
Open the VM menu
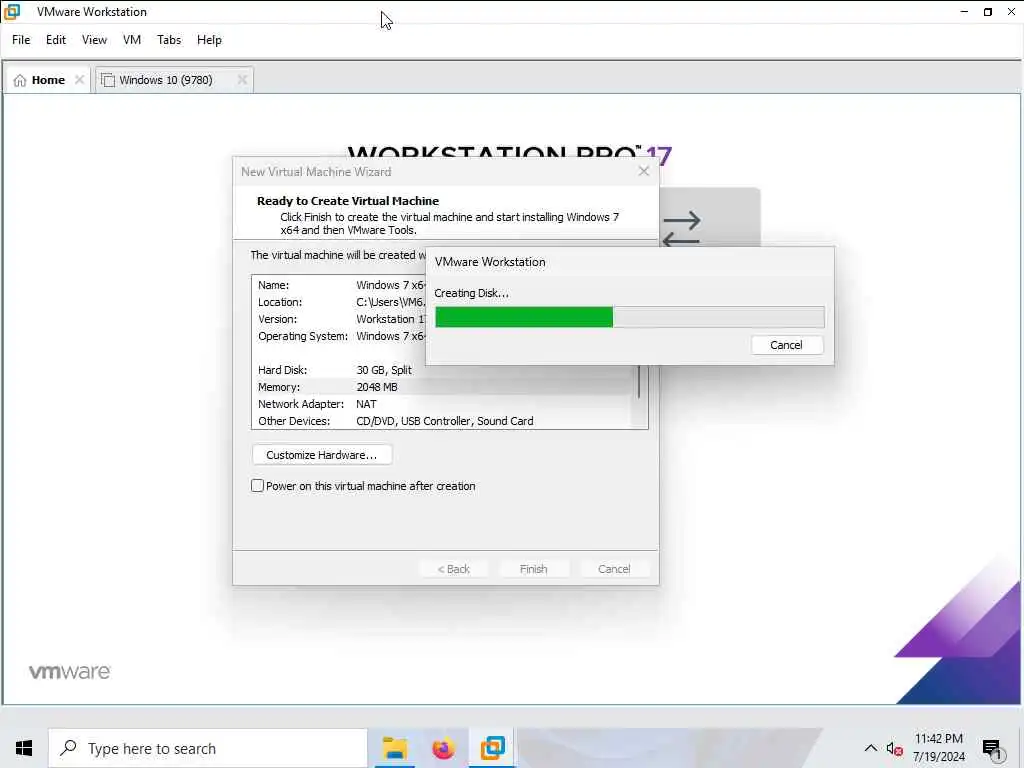132,40
